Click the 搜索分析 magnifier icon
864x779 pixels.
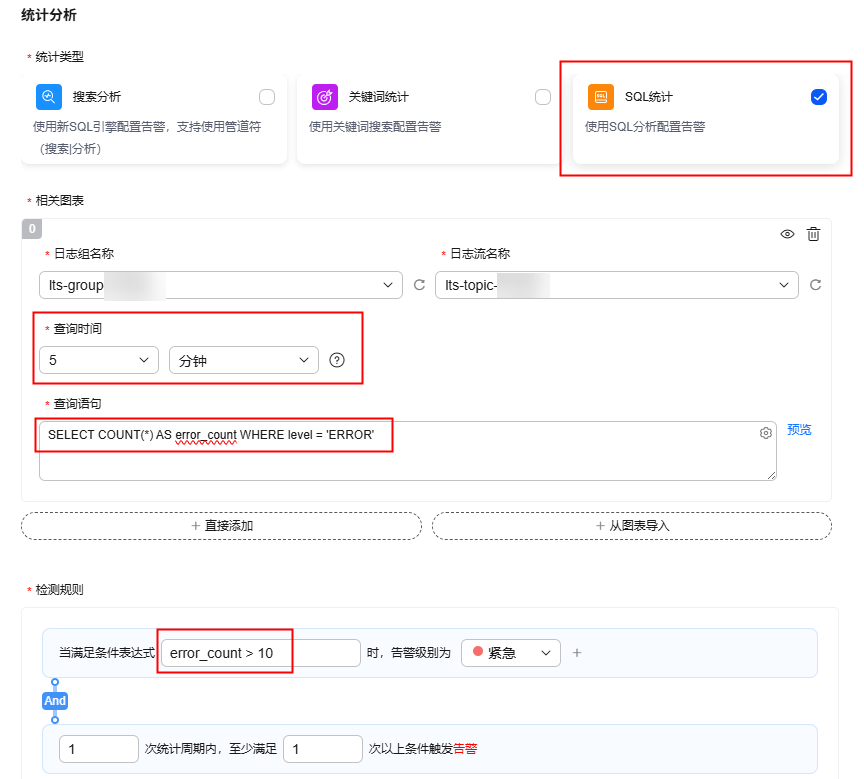click(48, 97)
